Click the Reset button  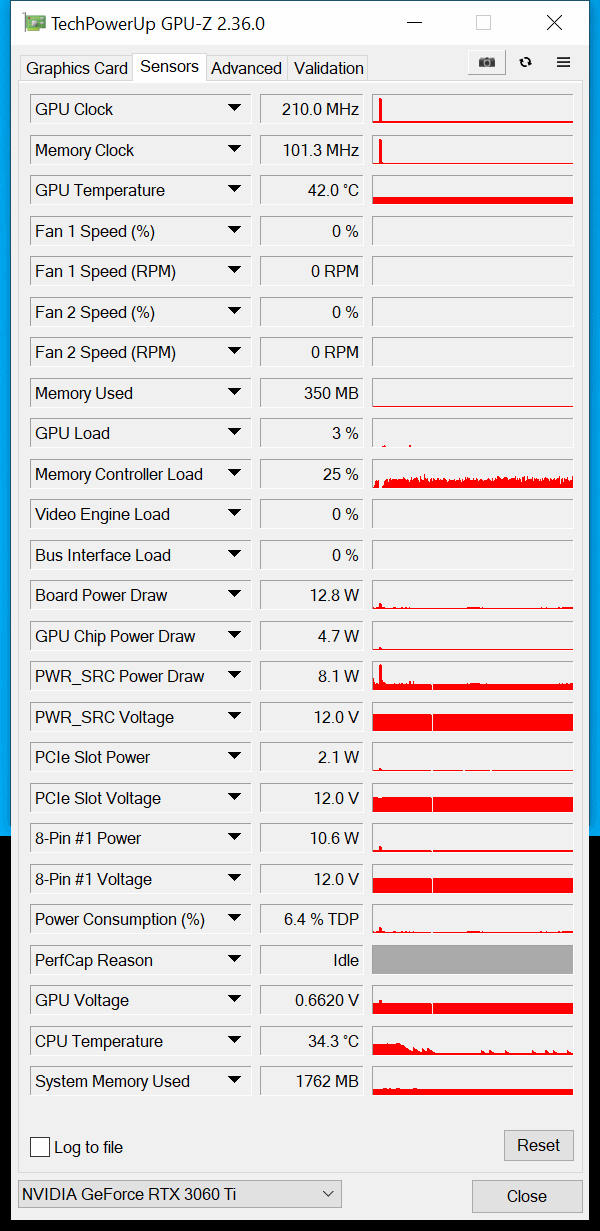538,1145
